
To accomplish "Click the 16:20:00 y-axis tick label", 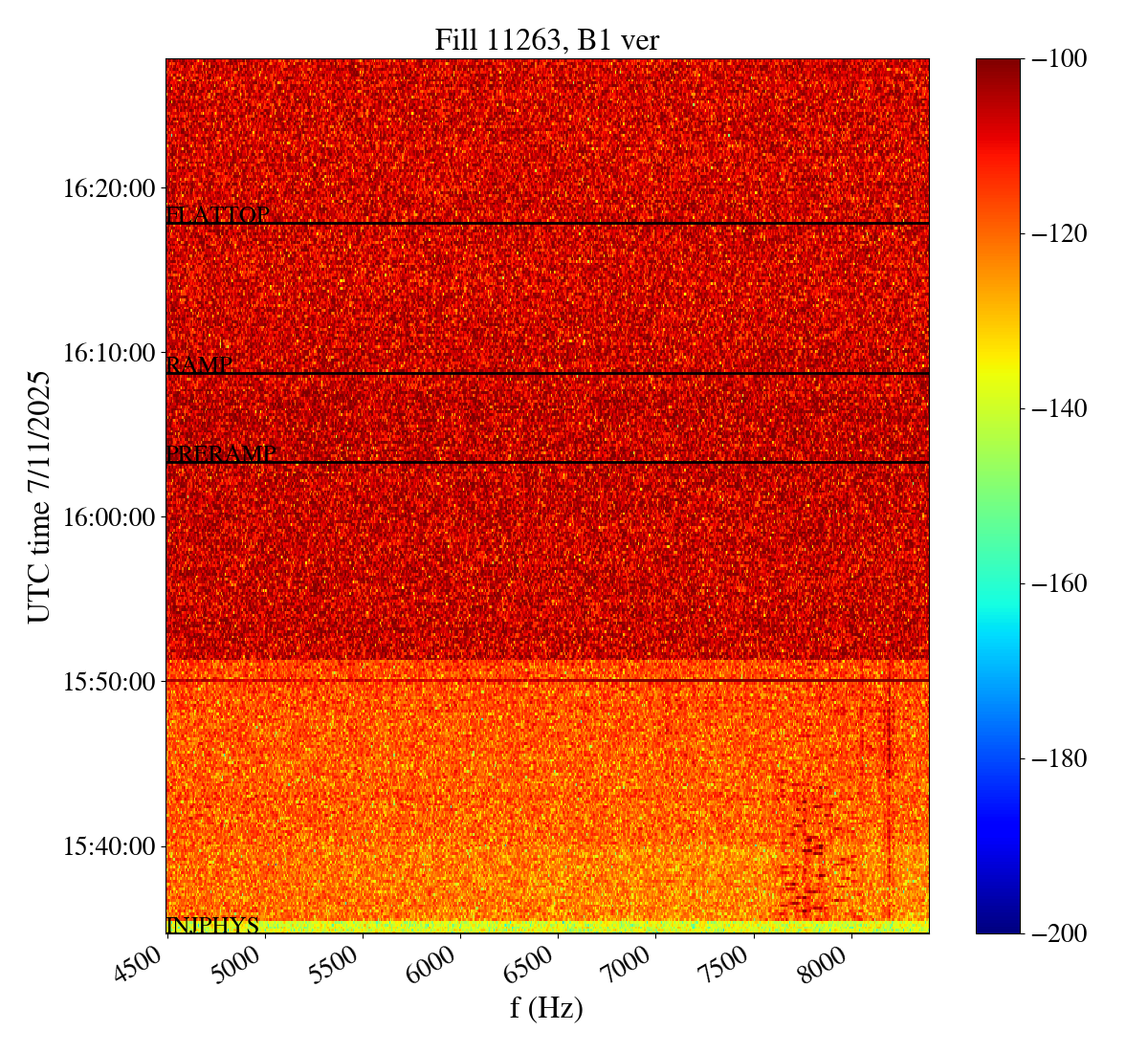I will (108, 188).
